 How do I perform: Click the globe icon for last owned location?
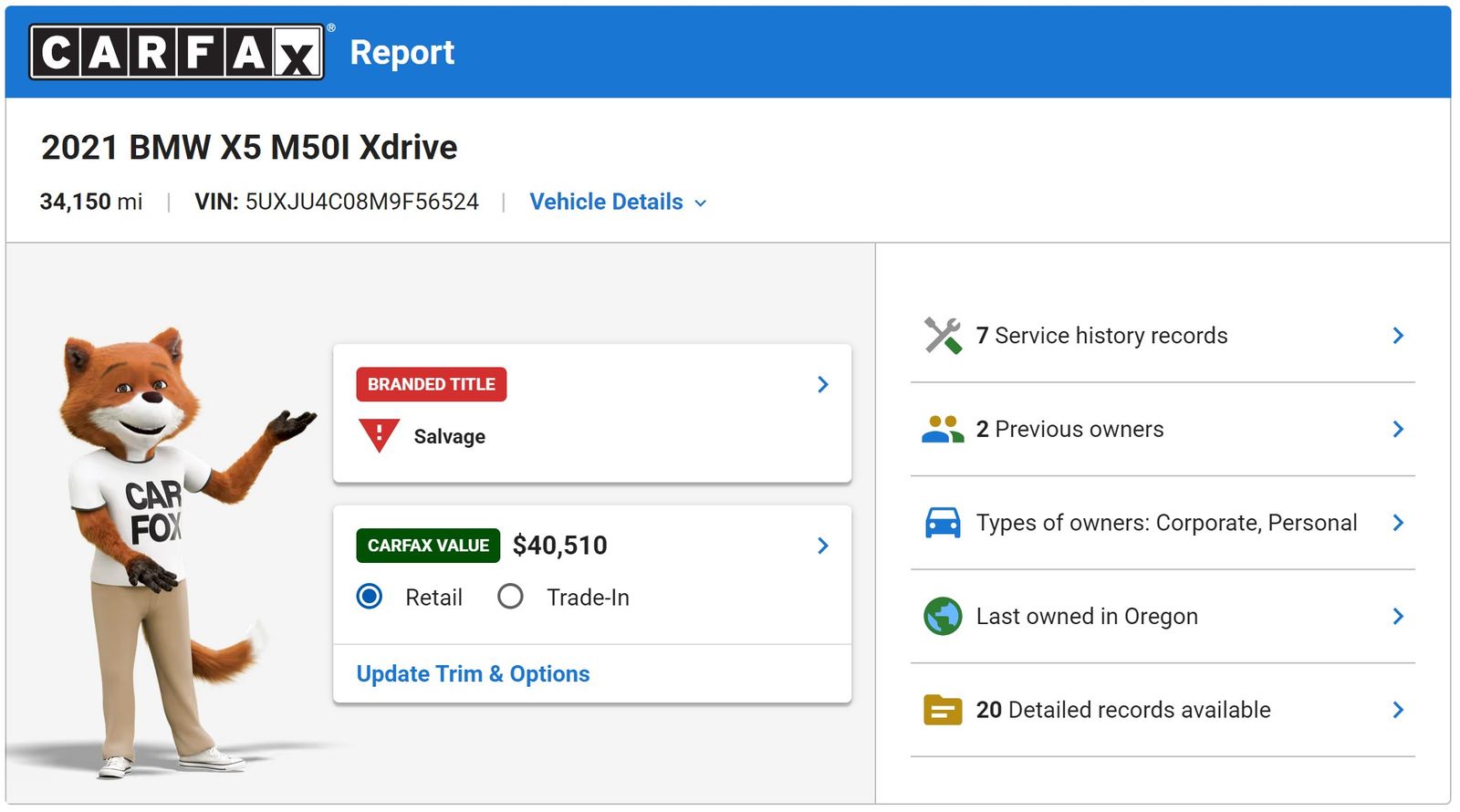click(943, 617)
